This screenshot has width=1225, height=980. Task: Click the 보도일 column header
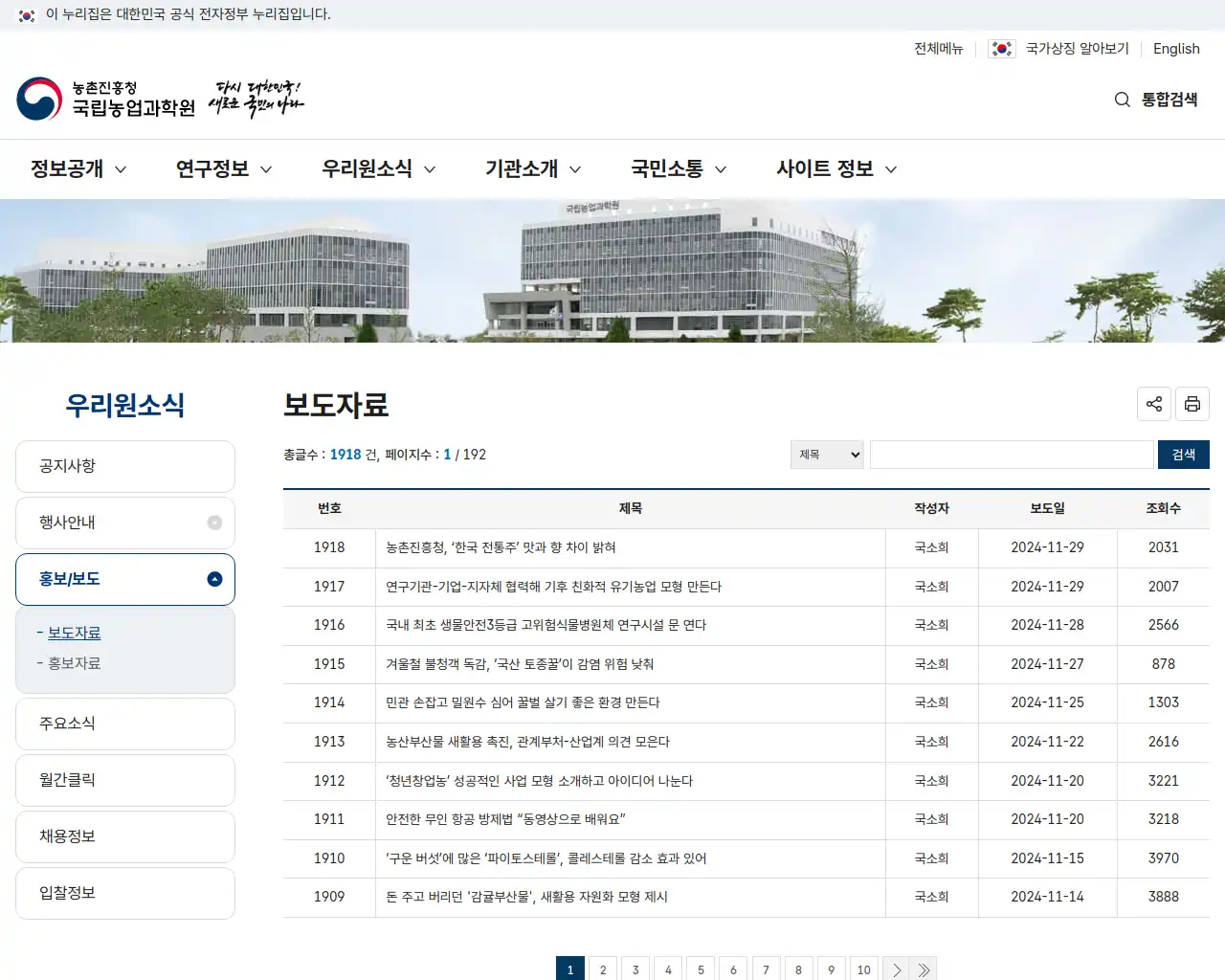tap(1047, 508)
